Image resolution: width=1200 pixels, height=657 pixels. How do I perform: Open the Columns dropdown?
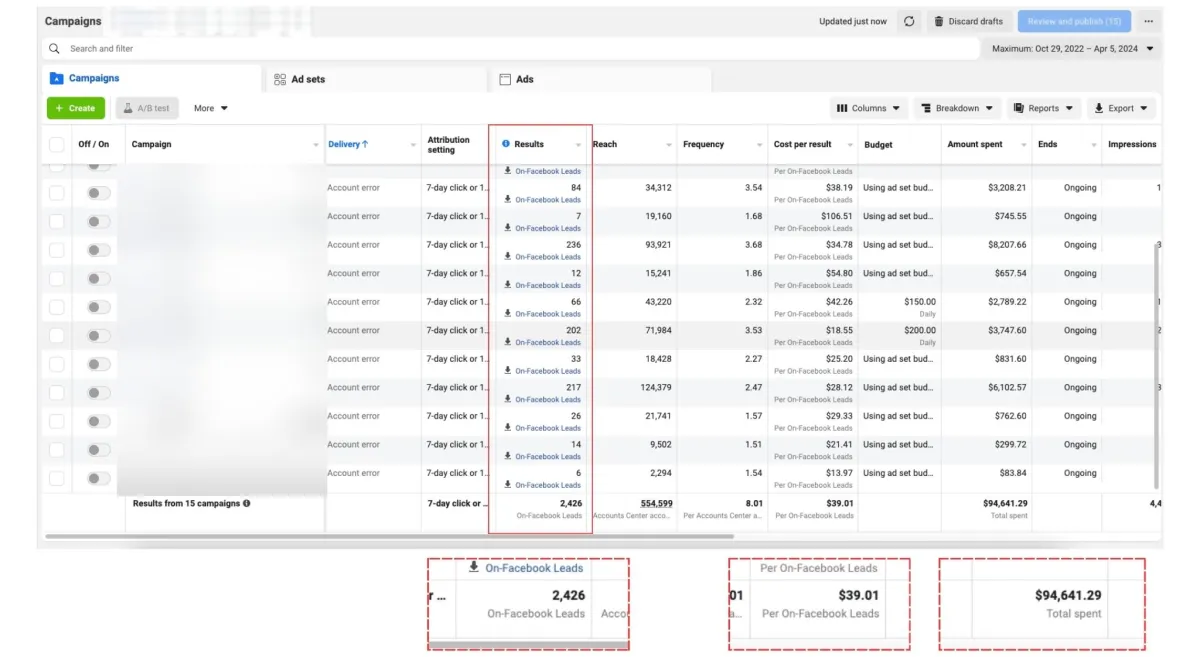(x=868, y=108)
